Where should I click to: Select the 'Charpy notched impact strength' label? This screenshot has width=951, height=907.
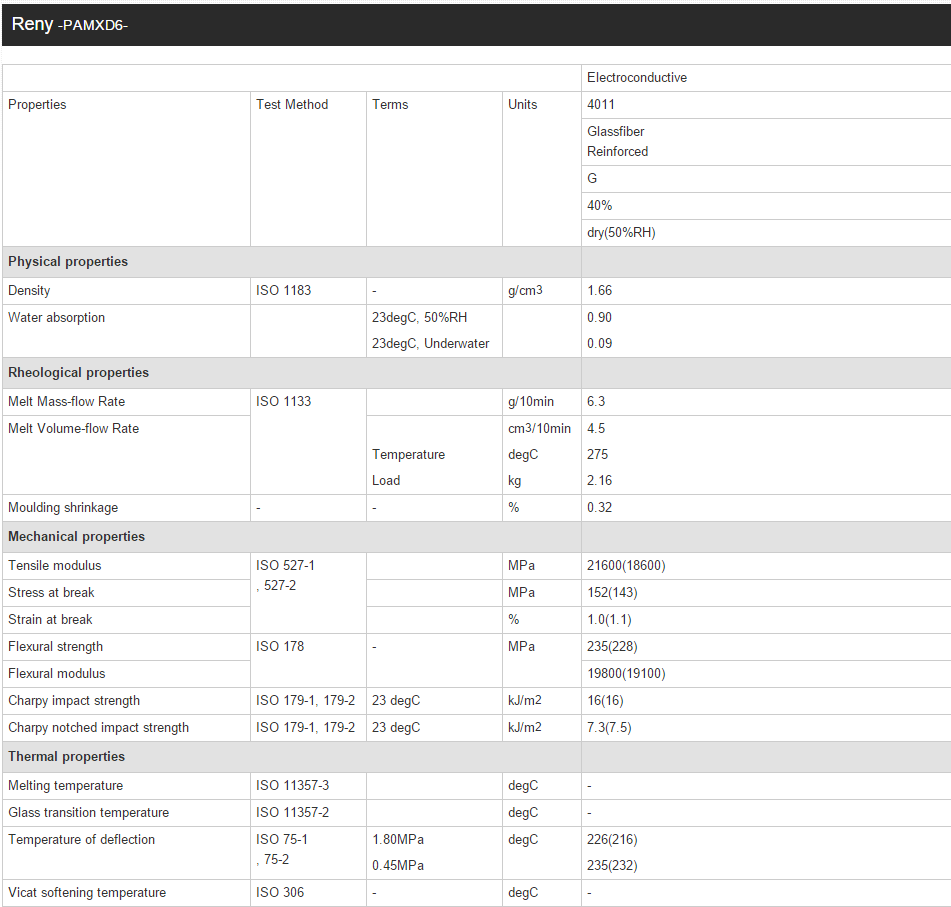pos(98,727)
